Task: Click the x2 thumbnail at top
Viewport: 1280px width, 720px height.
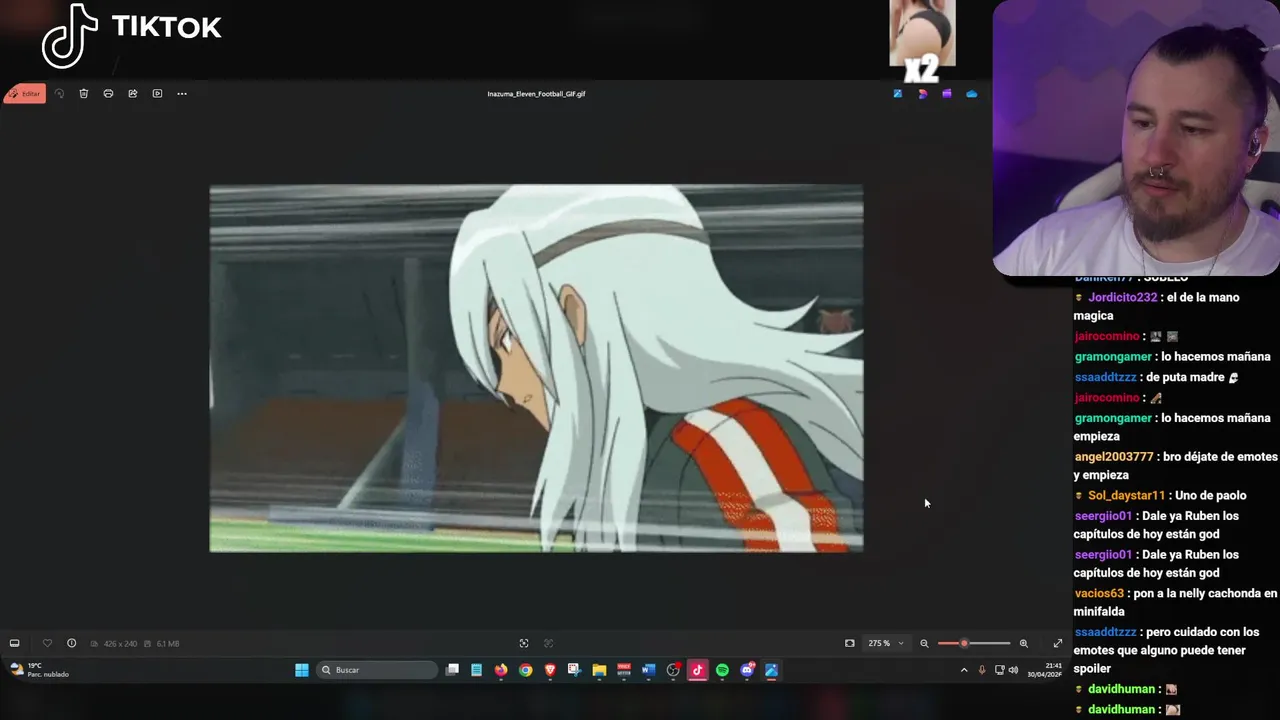Action: 922,41
